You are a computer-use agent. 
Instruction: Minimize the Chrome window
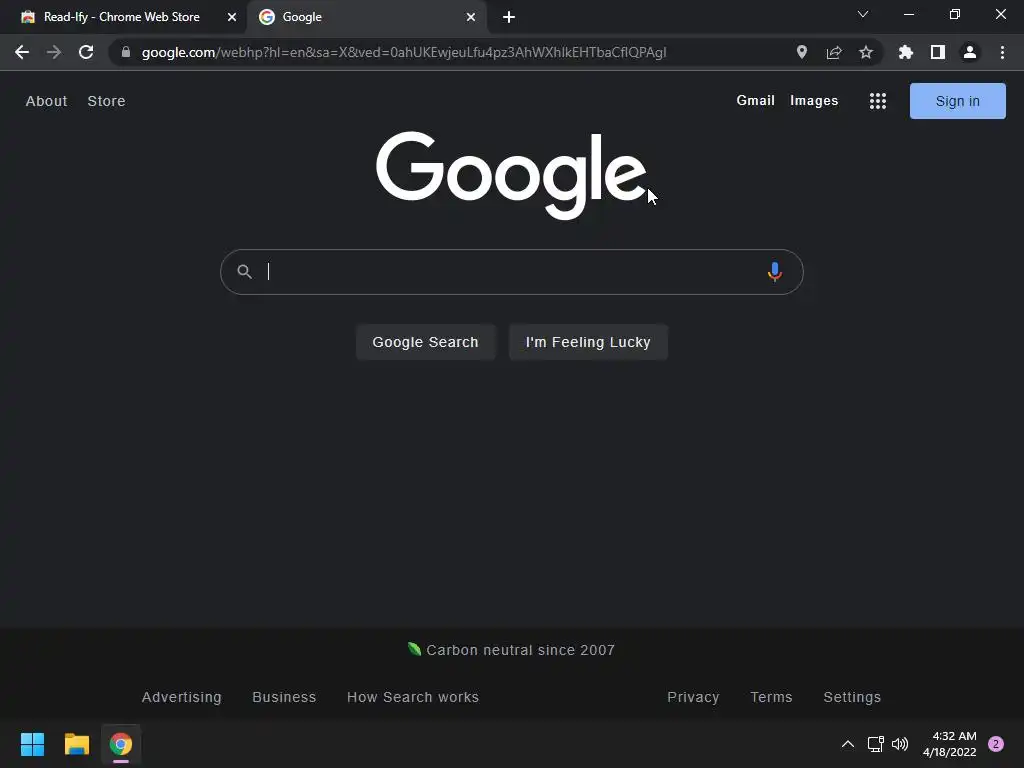click(908, 14)
